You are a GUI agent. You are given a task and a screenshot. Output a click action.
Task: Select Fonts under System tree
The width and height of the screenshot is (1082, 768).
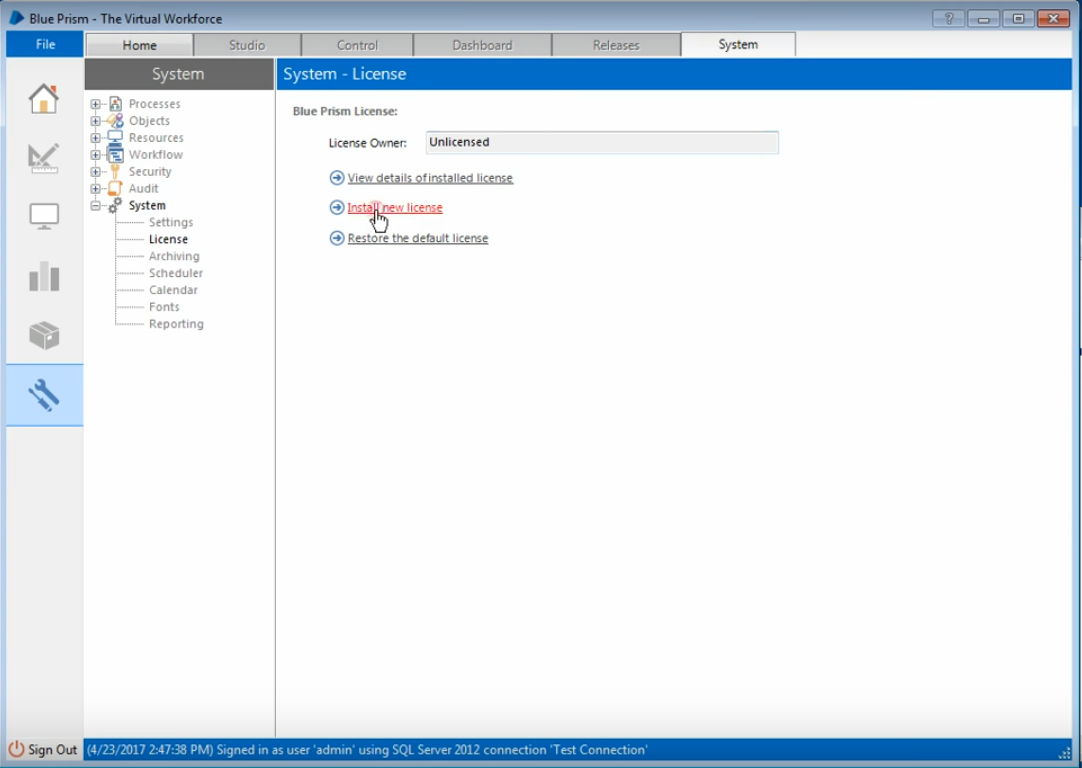pos(164,307)
